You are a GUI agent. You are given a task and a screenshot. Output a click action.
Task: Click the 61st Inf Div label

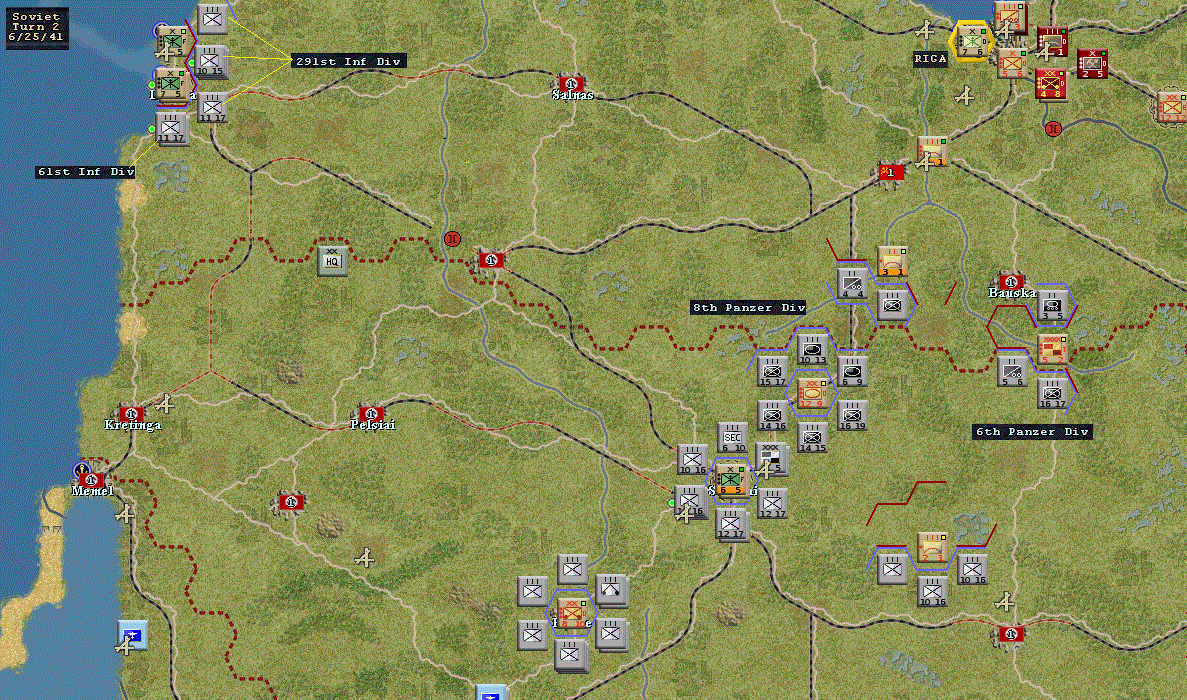(86, 172)
